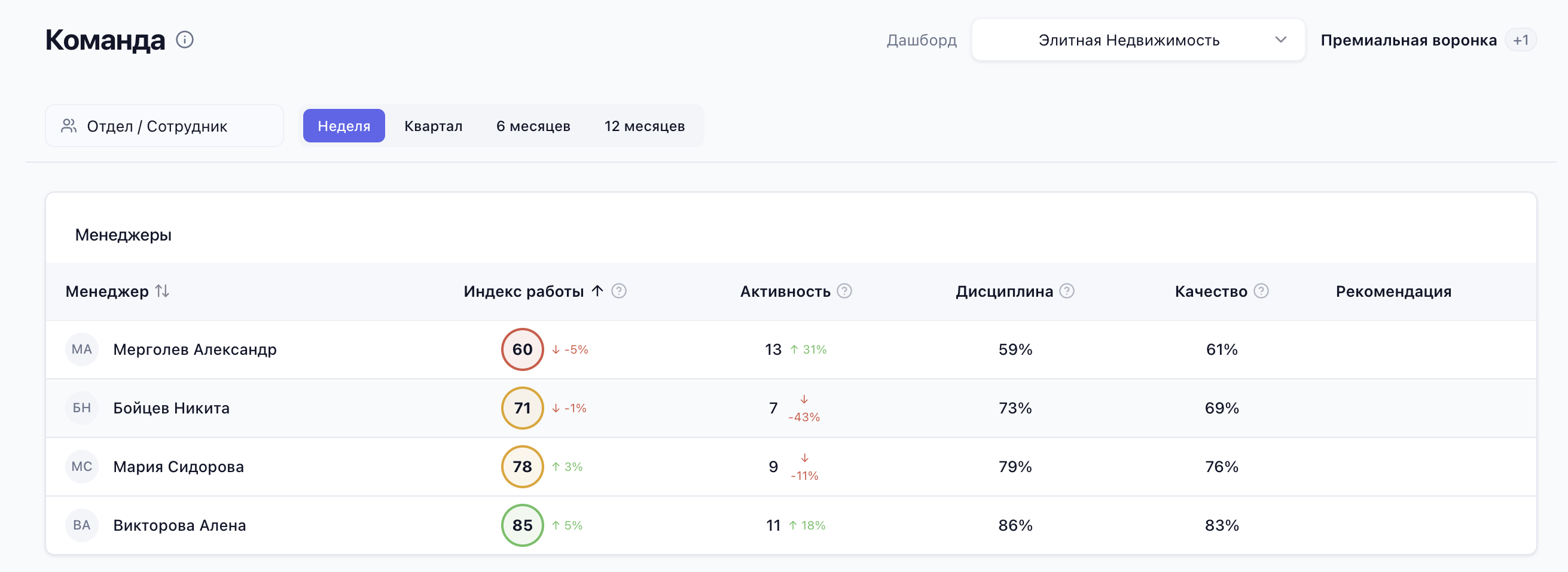Click quality value 83%
This screenshot has height=572, width=1568.
(x=1222, y=525)
